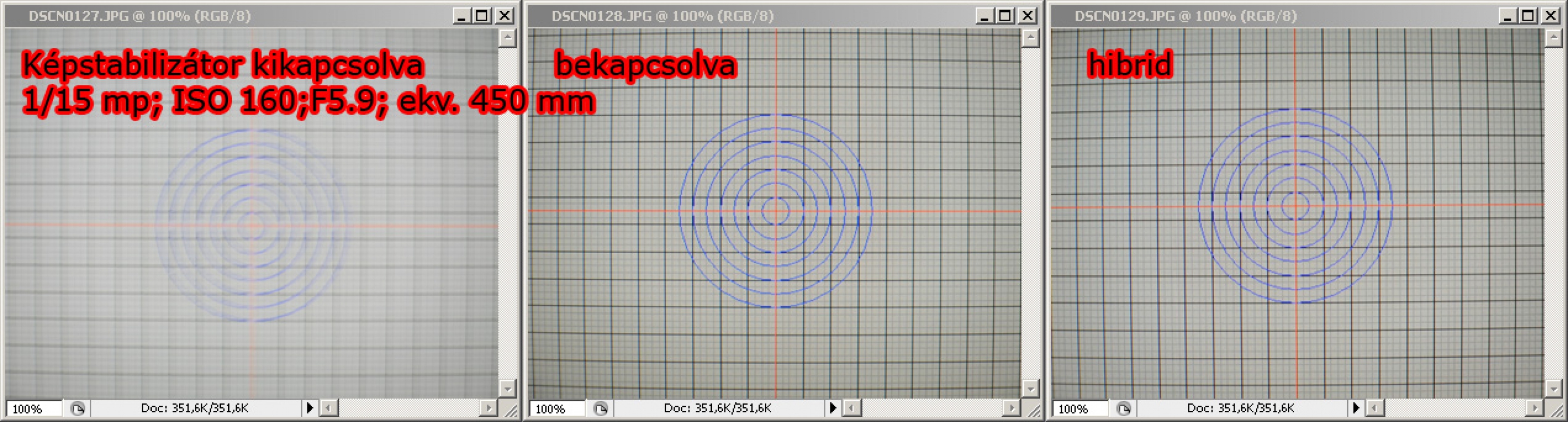Select the zoom percentage box in DSCN0128 window

(x=556, y=409)
